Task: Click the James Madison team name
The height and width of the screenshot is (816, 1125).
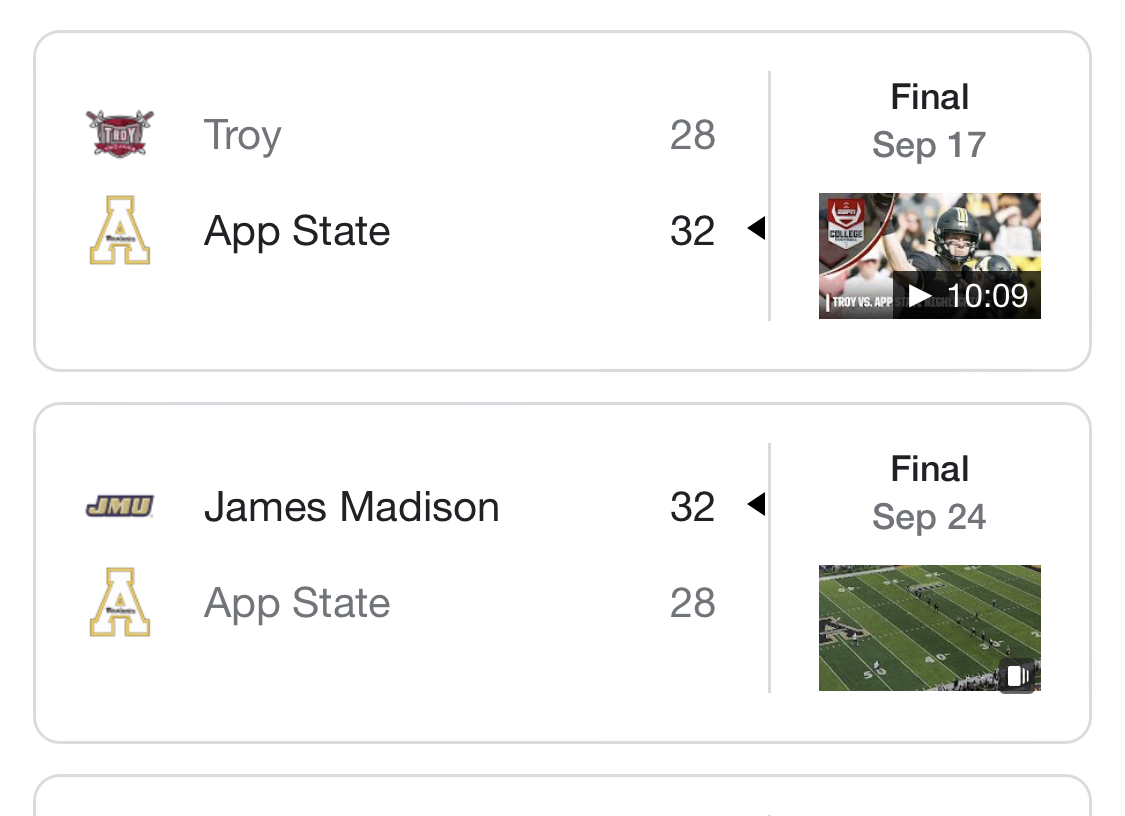Action: (x=351, y=507)
